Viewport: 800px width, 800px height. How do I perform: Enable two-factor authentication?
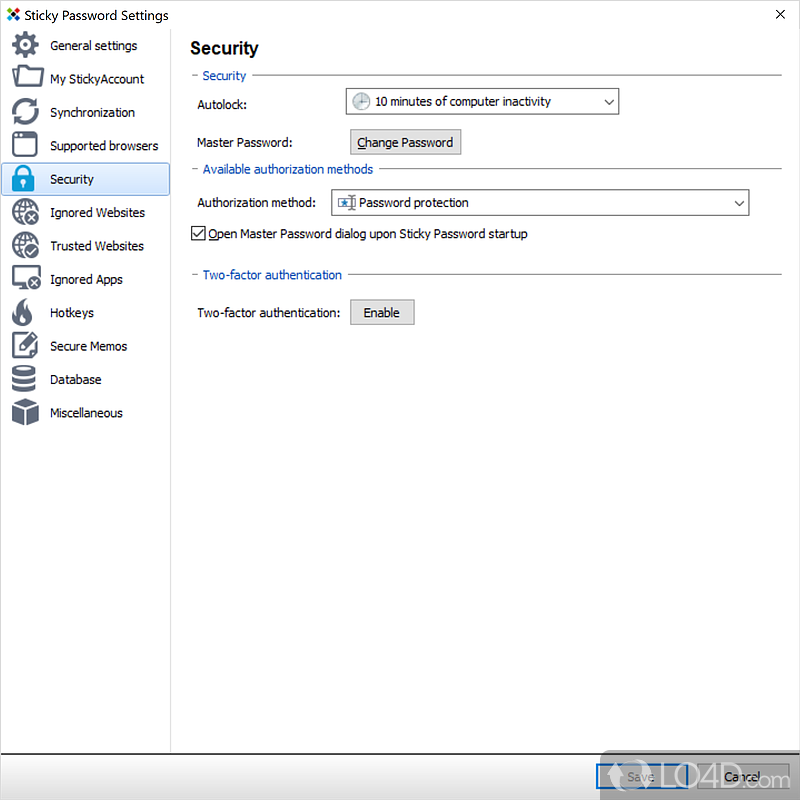pyautogui.click(x=382, y=312)
